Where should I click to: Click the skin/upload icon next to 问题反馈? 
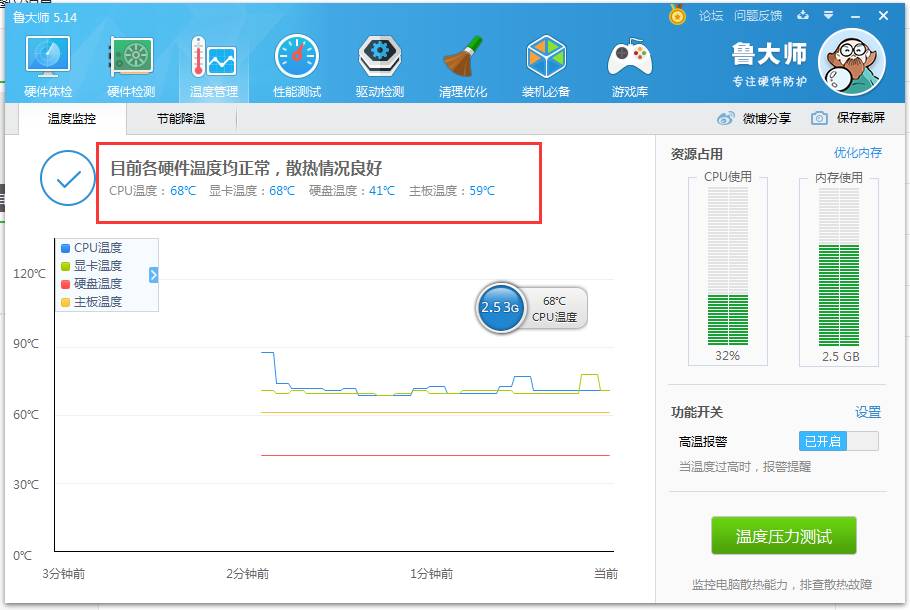click(803, 15)
